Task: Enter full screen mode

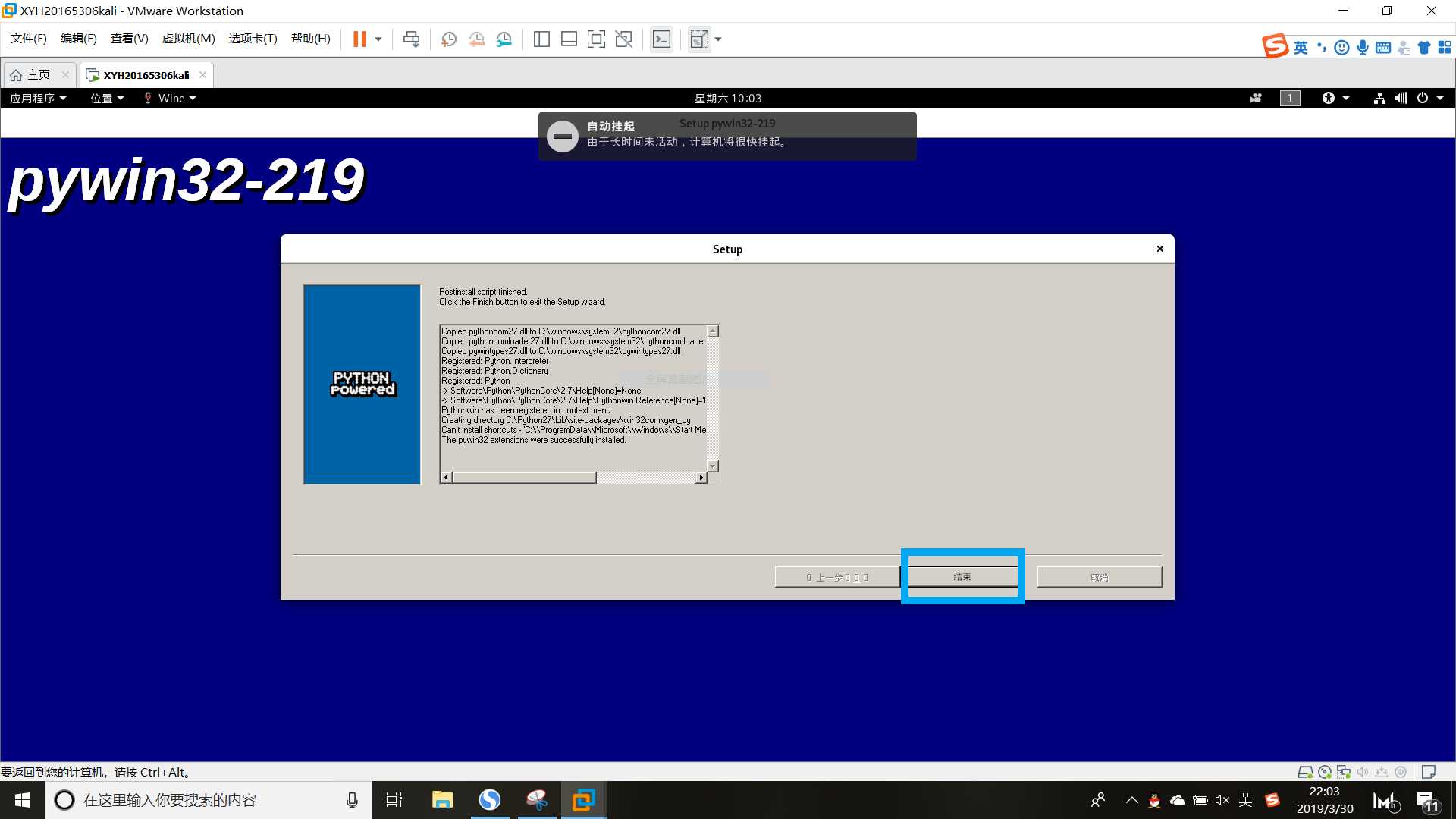Action: [596, 39]
